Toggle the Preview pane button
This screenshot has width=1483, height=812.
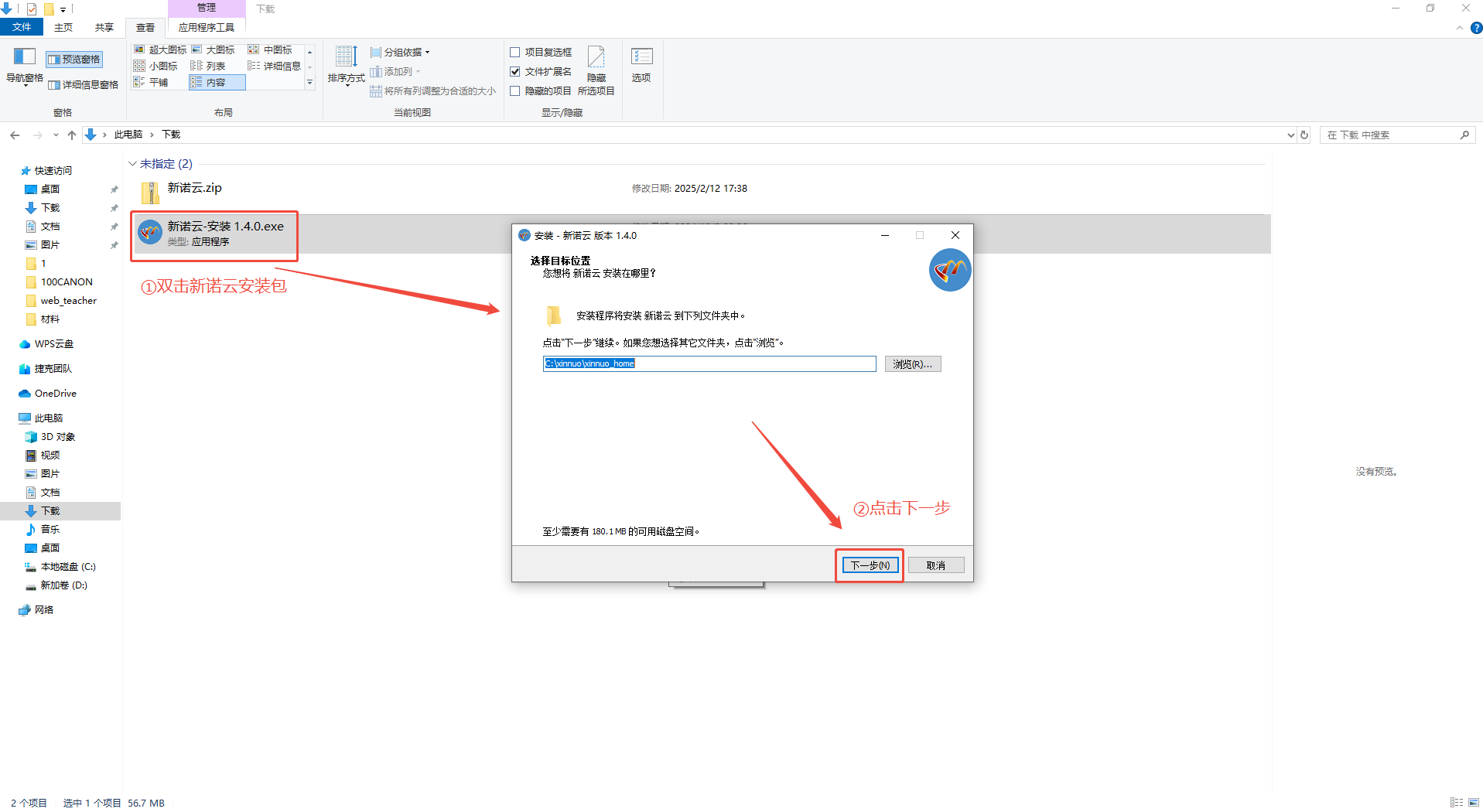(74, 60)
